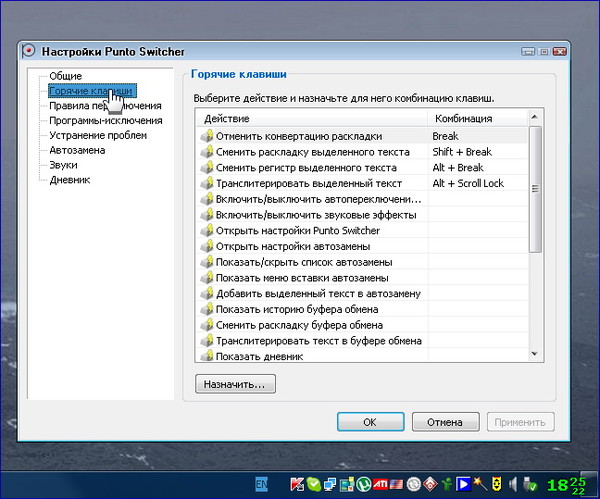Select Показать историю буфера обмена row
The image size is (600, 499).
click(x=362, y=309)
